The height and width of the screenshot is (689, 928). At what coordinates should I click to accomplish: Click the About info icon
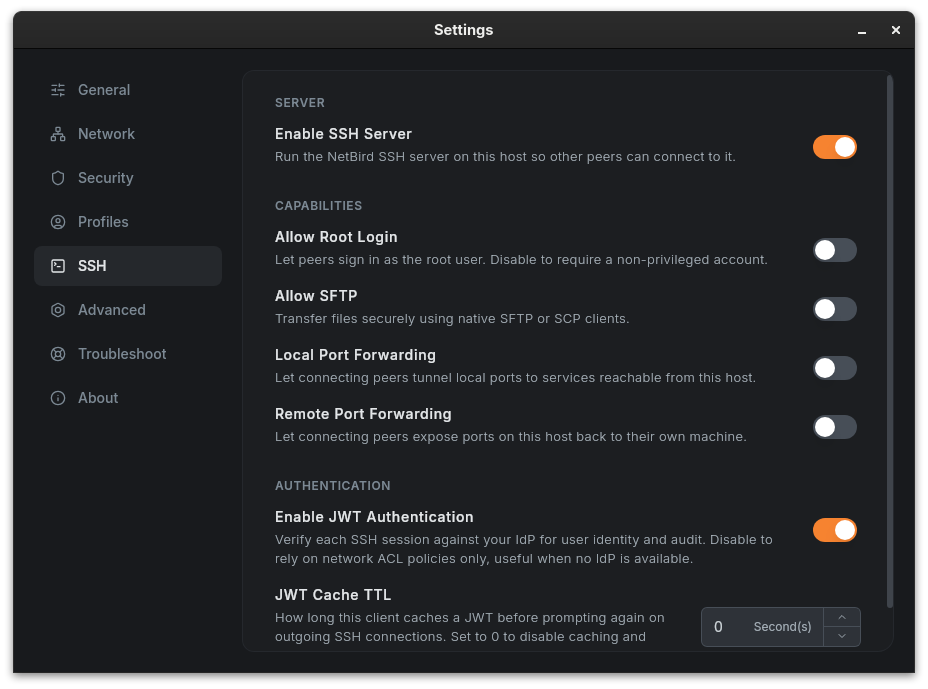click(58, 398)
